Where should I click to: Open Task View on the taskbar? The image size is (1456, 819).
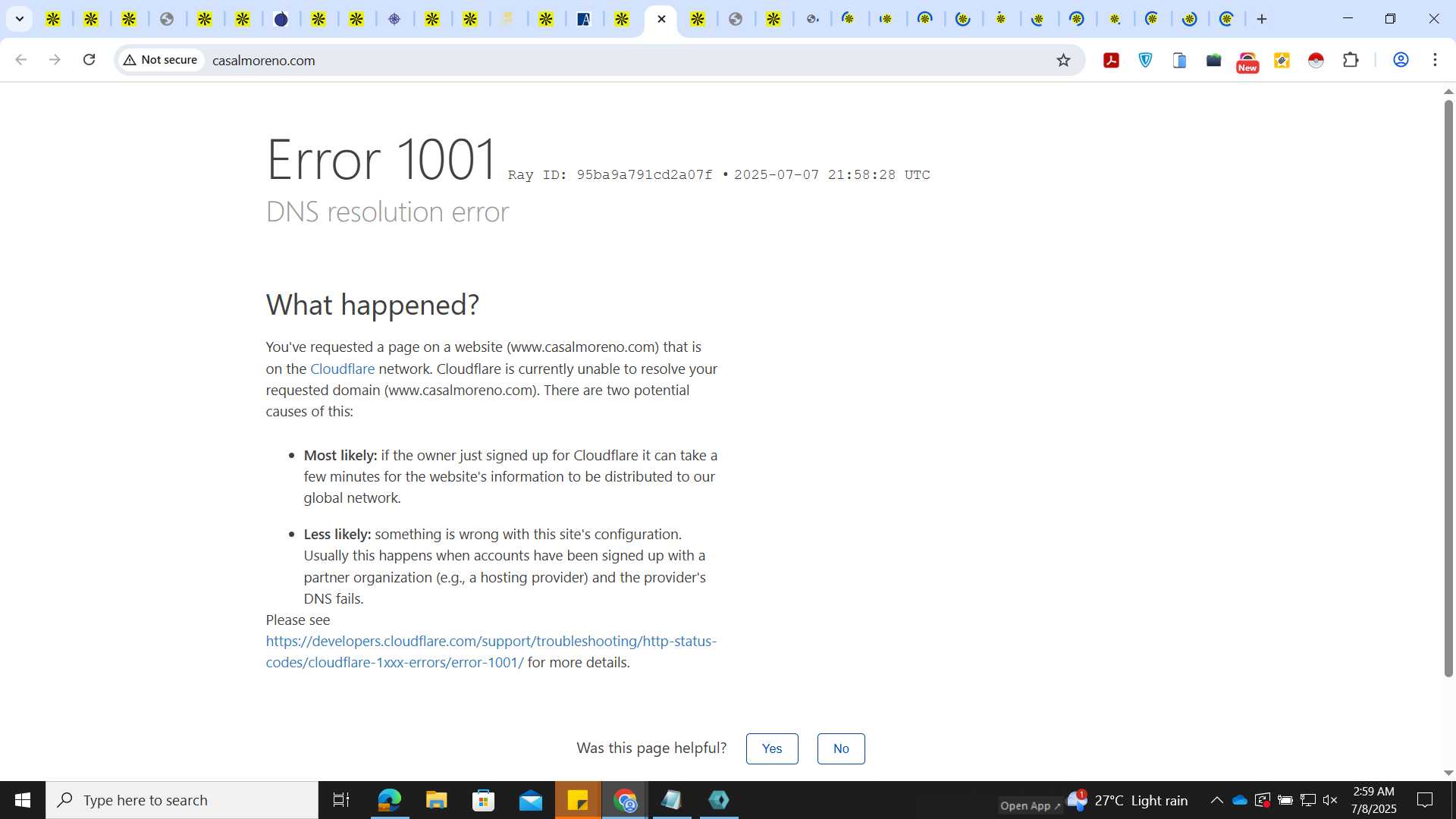tap(341, 800)
